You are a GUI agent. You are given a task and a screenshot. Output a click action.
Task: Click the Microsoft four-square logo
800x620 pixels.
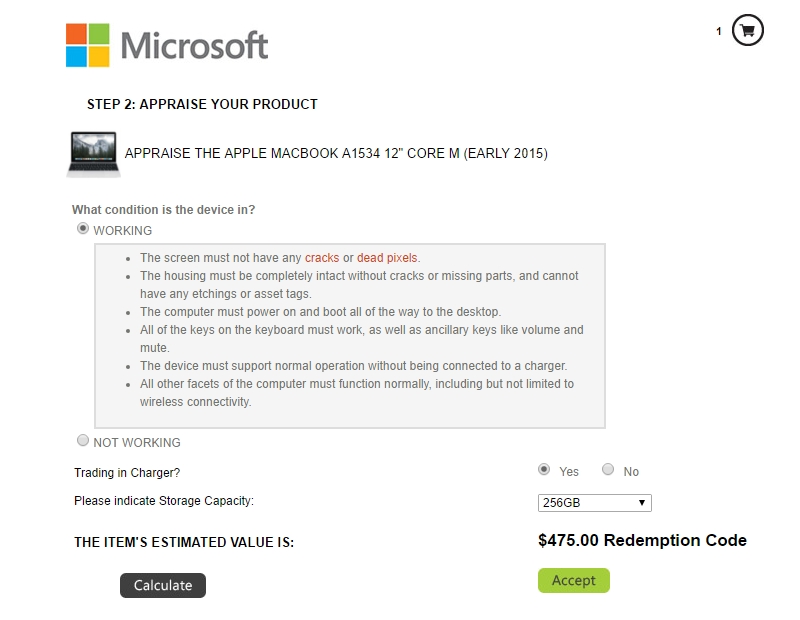pyautogui.click(x=88, y=45)
